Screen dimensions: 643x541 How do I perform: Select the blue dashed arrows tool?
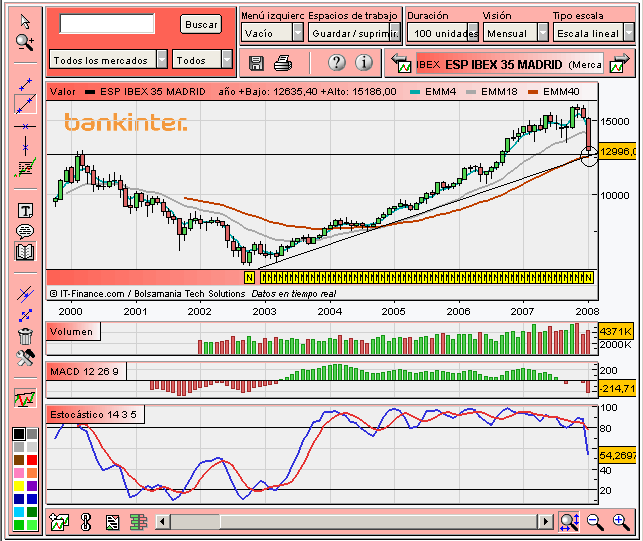(x=25, y=315)
